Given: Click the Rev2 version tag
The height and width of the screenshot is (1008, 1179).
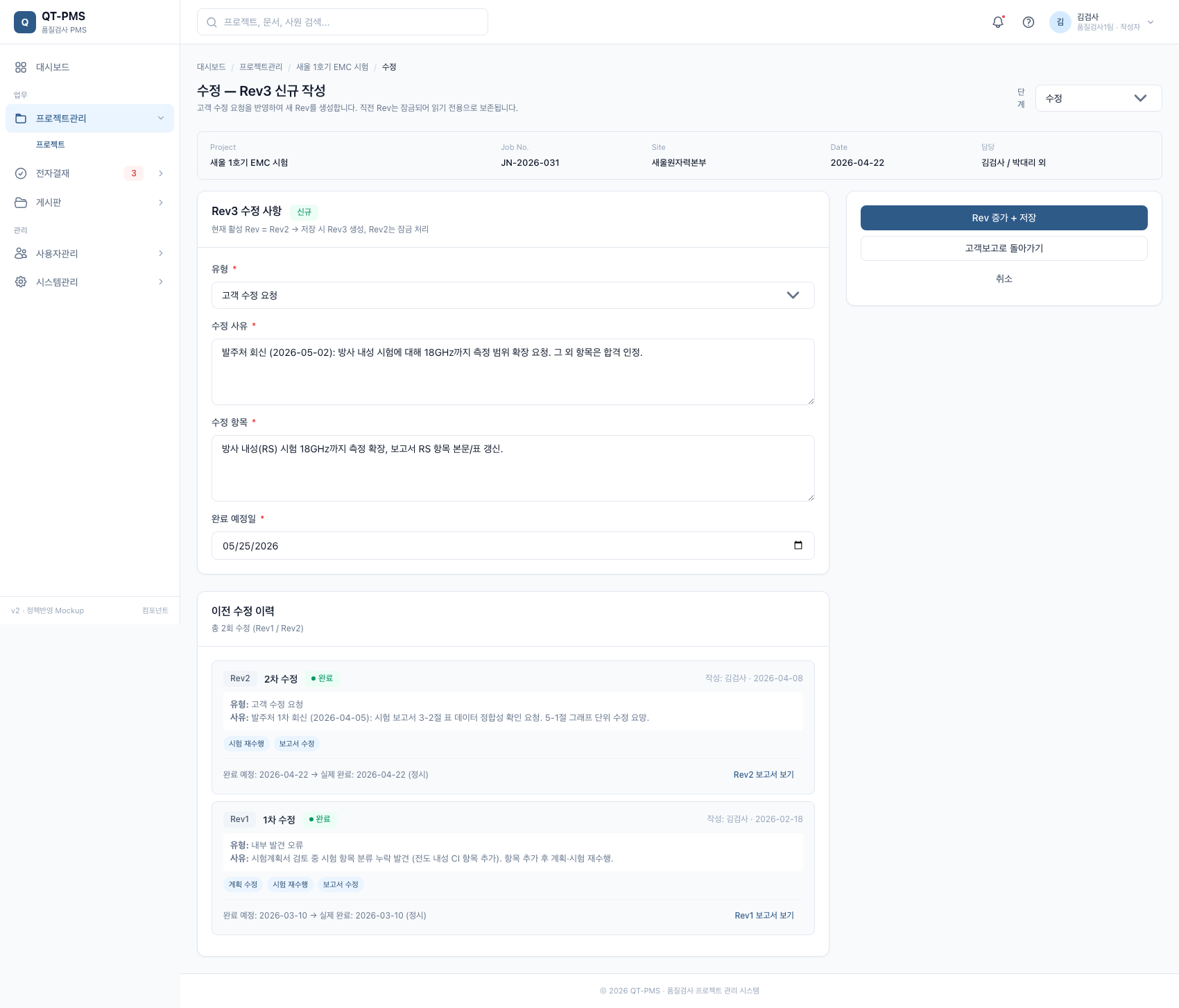Looking at the screenshot, I should click(x=240, y=678).
